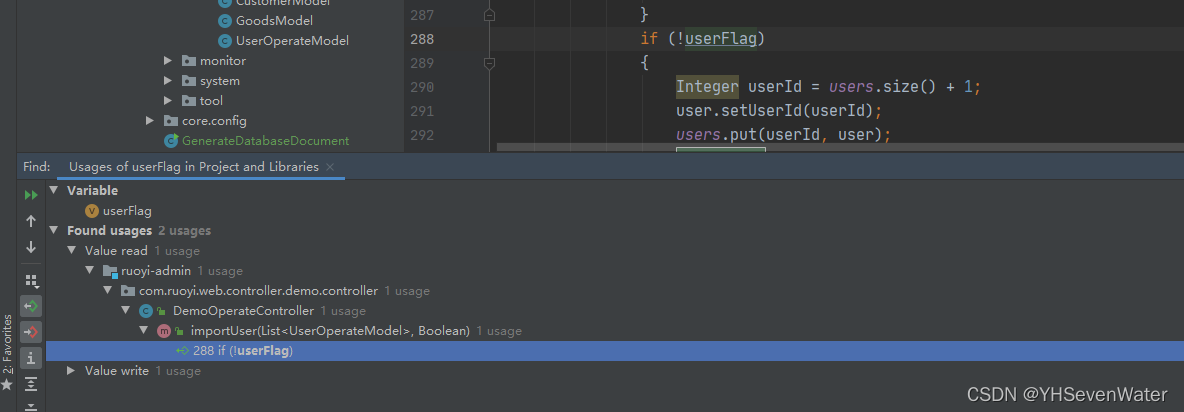Toggle the show write access filter
Image resolution: width=1184 pixels, height=412 pixels.
(x=31, y=331)
